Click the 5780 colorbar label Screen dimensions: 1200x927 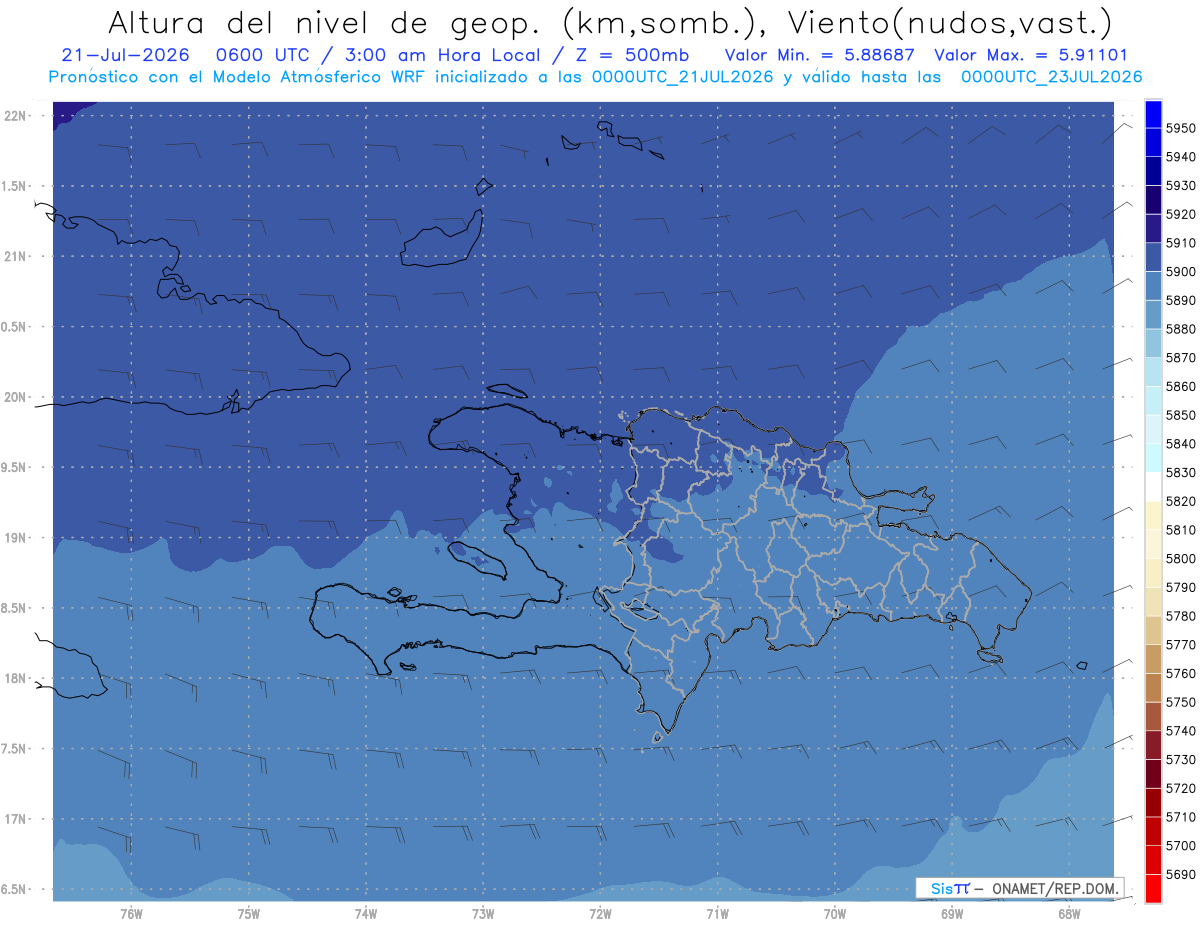coord(1181,616)
